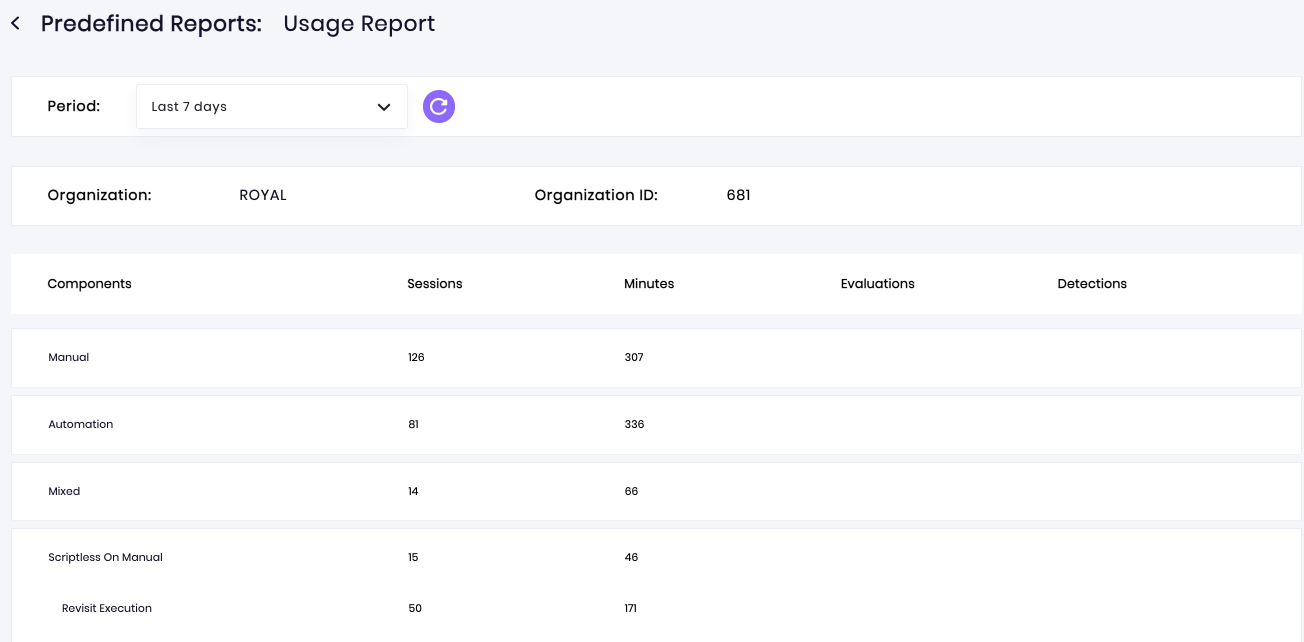Click the Organization: label
Image resolution: width=1304 pixels, height=642 pixels.
pos(99,195)
